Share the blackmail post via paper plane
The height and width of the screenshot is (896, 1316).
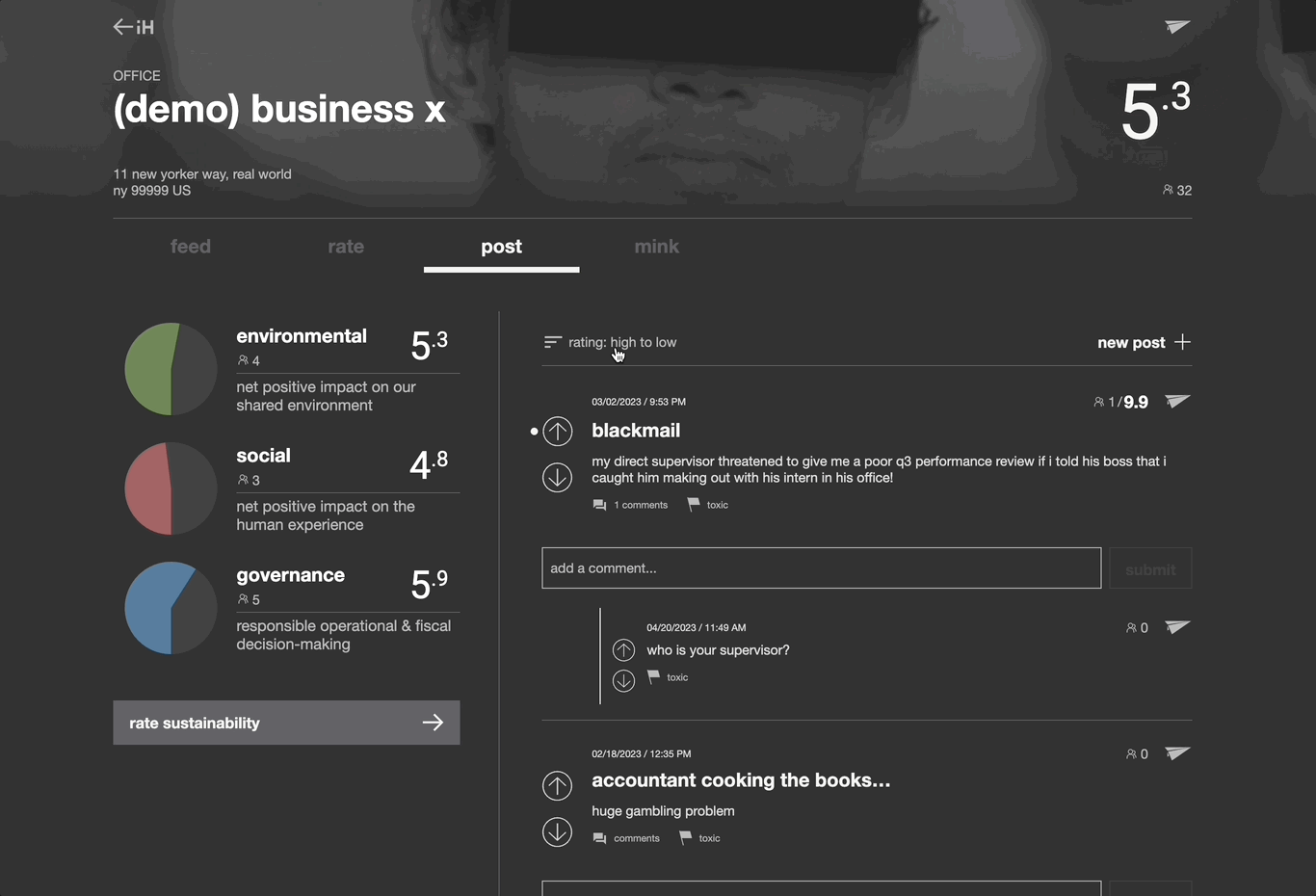(x=1177, y=402)
